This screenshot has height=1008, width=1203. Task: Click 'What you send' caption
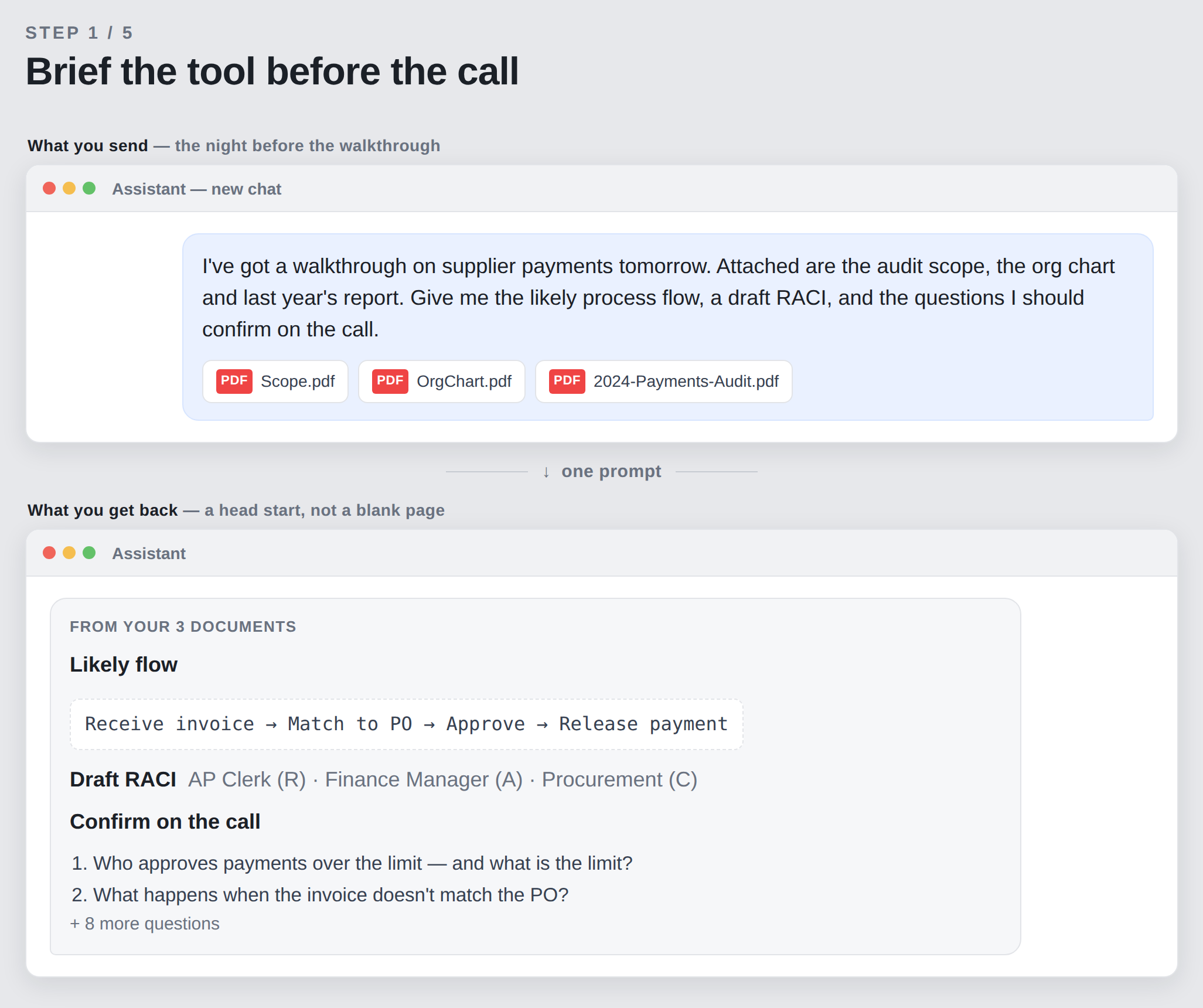click(88, 145)
